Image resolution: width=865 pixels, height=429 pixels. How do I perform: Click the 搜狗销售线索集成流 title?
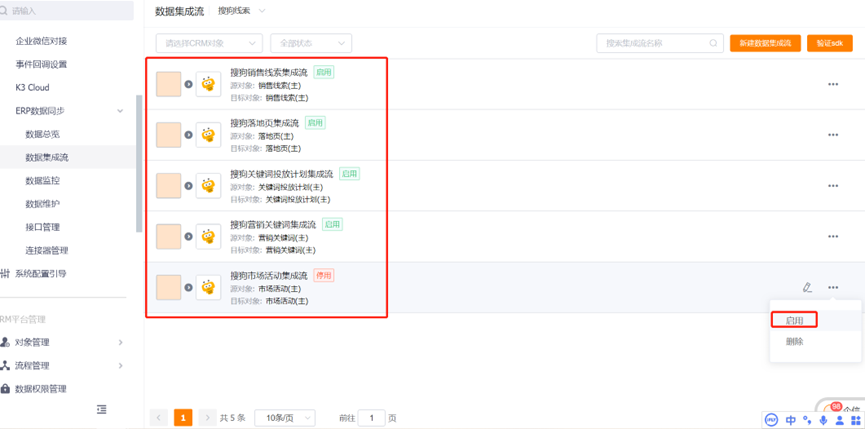[x=269, y=72]
